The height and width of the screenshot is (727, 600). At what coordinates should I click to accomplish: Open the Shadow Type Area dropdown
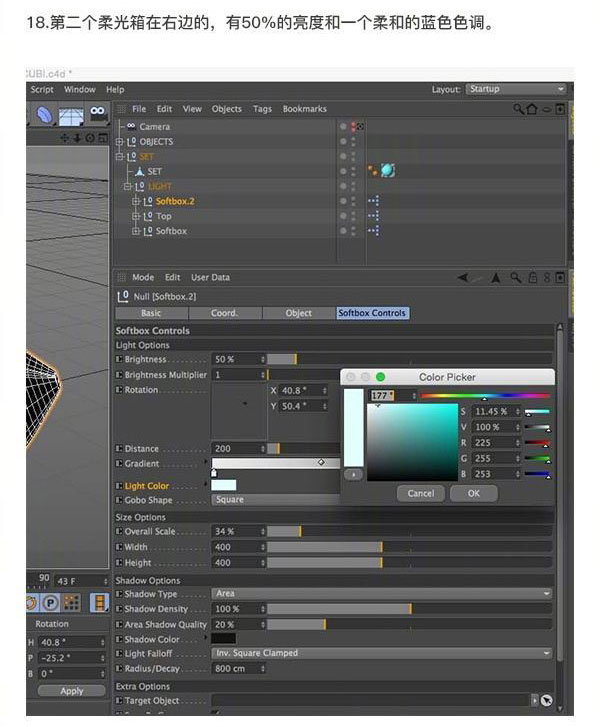pyautogui.click(x=382, y=593)
